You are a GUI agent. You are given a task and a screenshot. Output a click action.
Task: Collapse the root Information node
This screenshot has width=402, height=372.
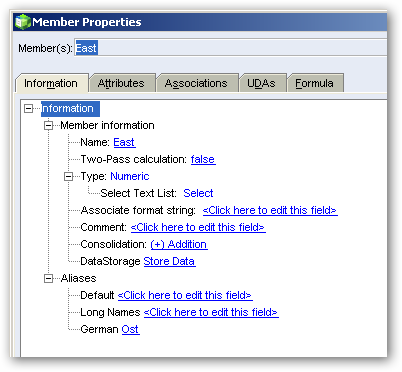[x=29, y=109]
